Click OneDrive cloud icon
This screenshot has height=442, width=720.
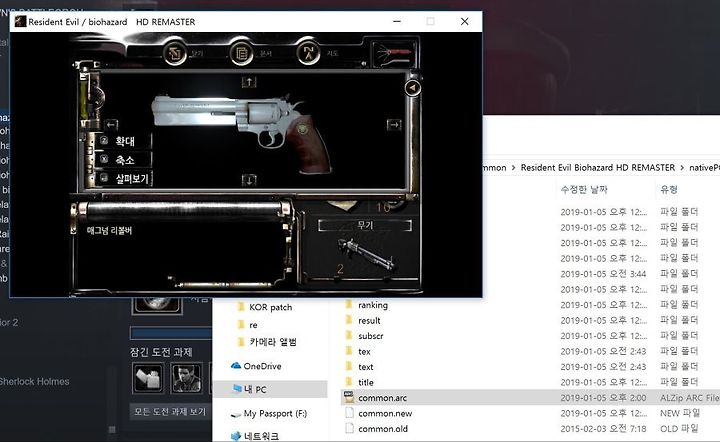pos(236,366)
